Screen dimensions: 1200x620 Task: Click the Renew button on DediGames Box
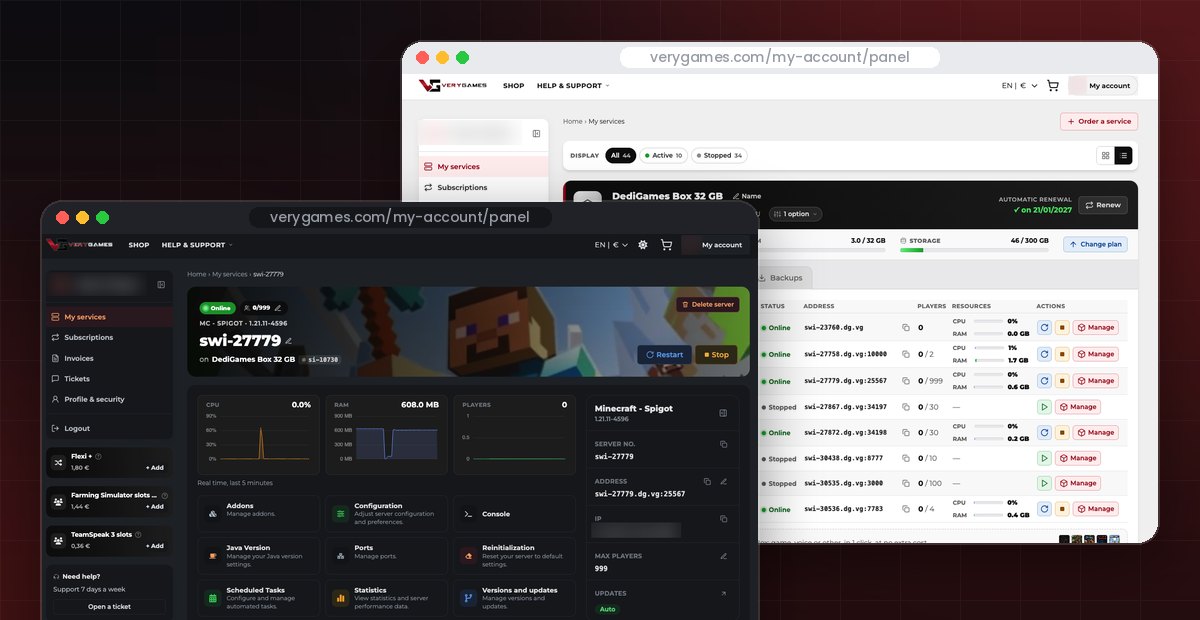coord(1102,205)
